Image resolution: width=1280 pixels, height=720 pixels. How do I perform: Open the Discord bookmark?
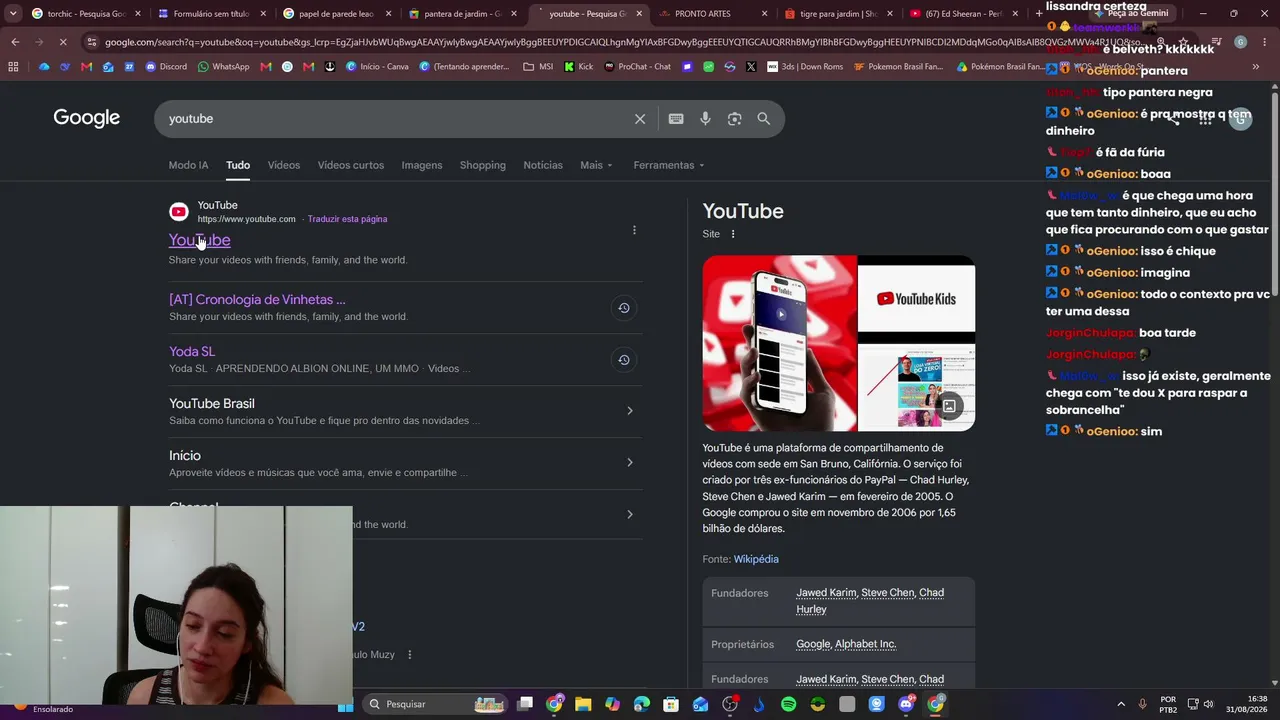pos(165,67)
